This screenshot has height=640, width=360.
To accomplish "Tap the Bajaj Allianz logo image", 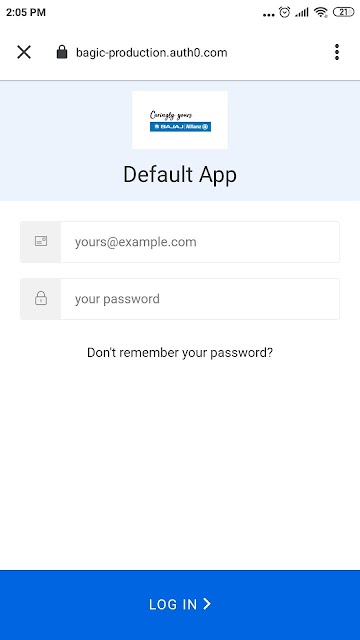I will pyautogui.click(x=180, y=120).
